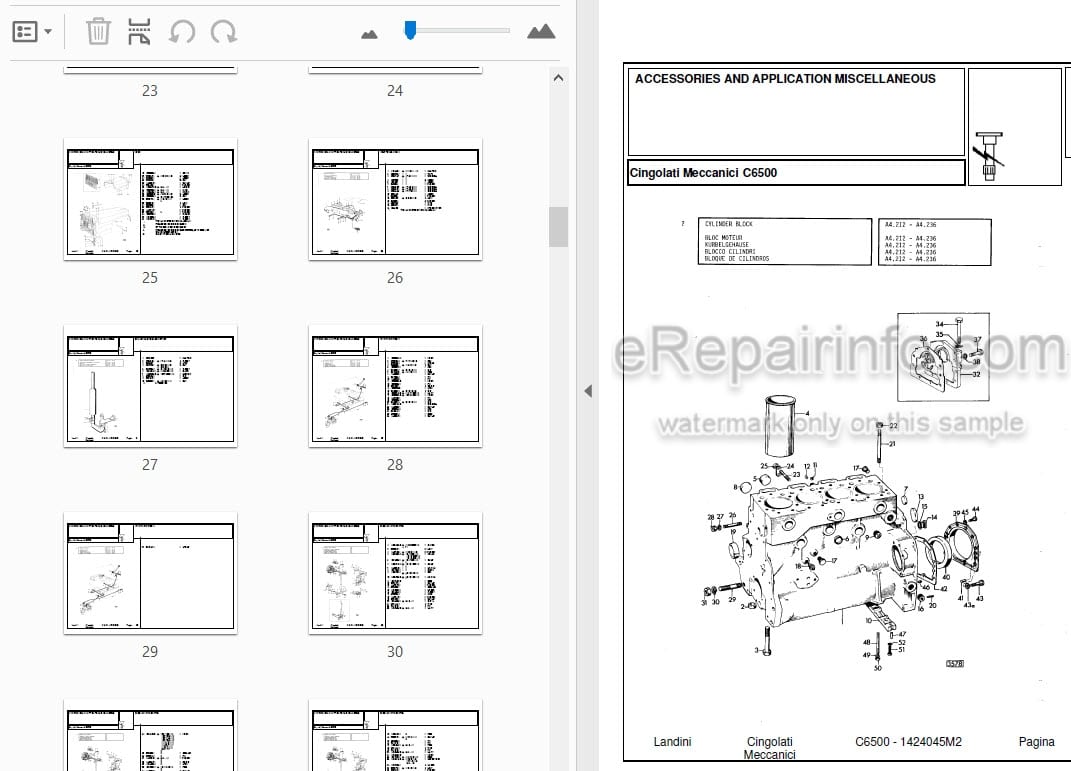Viewport: 1071px width, 771px height.
Task: Enlarge thumbnails with large mountain icon
Action: point(541,31)
